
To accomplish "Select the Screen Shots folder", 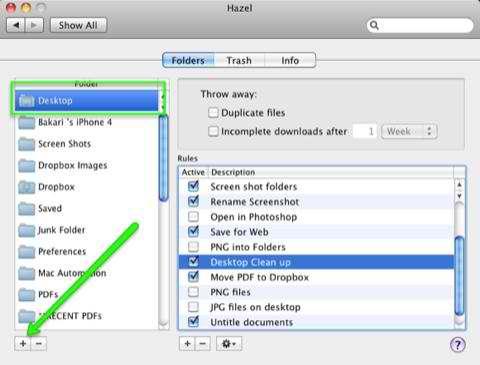I will [x=87, y=144].
